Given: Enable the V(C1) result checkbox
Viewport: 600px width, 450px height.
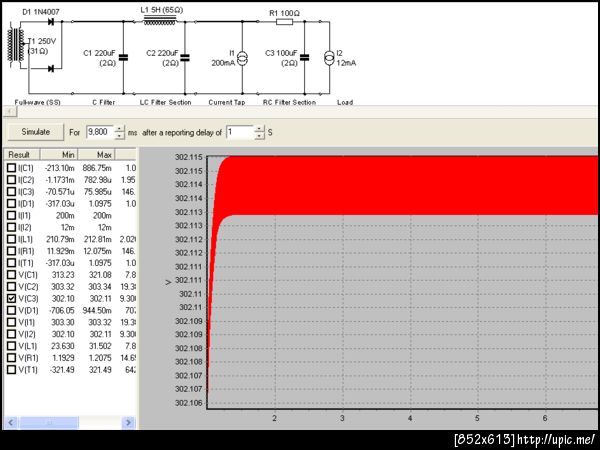Looking at the screenshot, I should (x=11, y=274).
